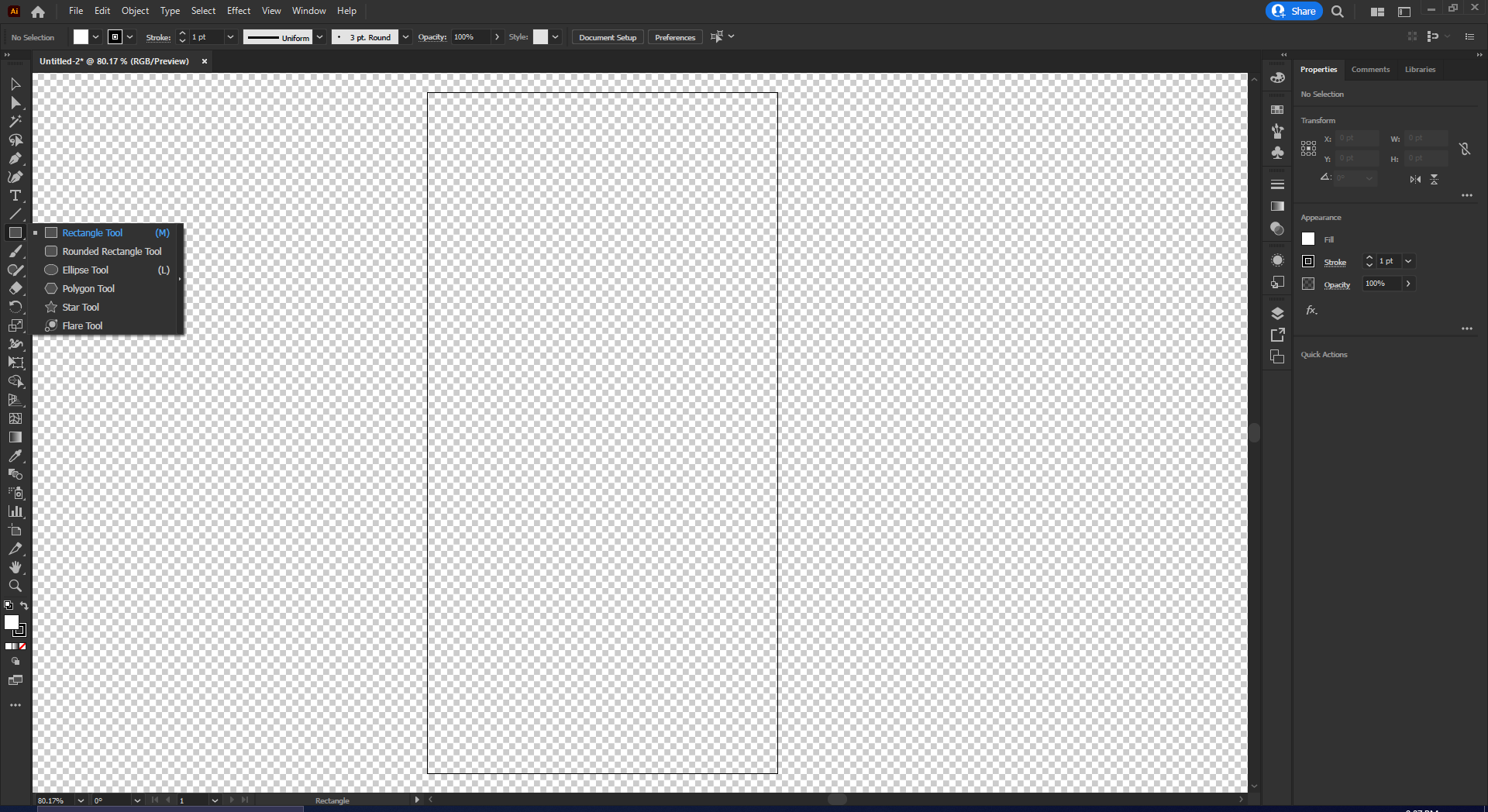The image size is (1488, 812).
Task: Open Preferences from the control bar
Action: click(x=674, y=36)
